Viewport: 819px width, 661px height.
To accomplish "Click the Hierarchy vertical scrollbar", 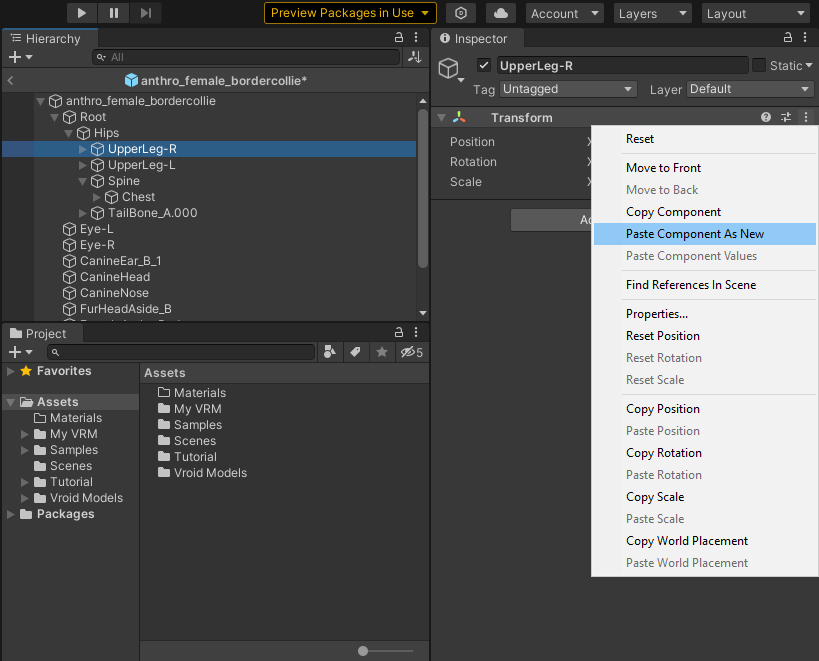I will point(423,188).
